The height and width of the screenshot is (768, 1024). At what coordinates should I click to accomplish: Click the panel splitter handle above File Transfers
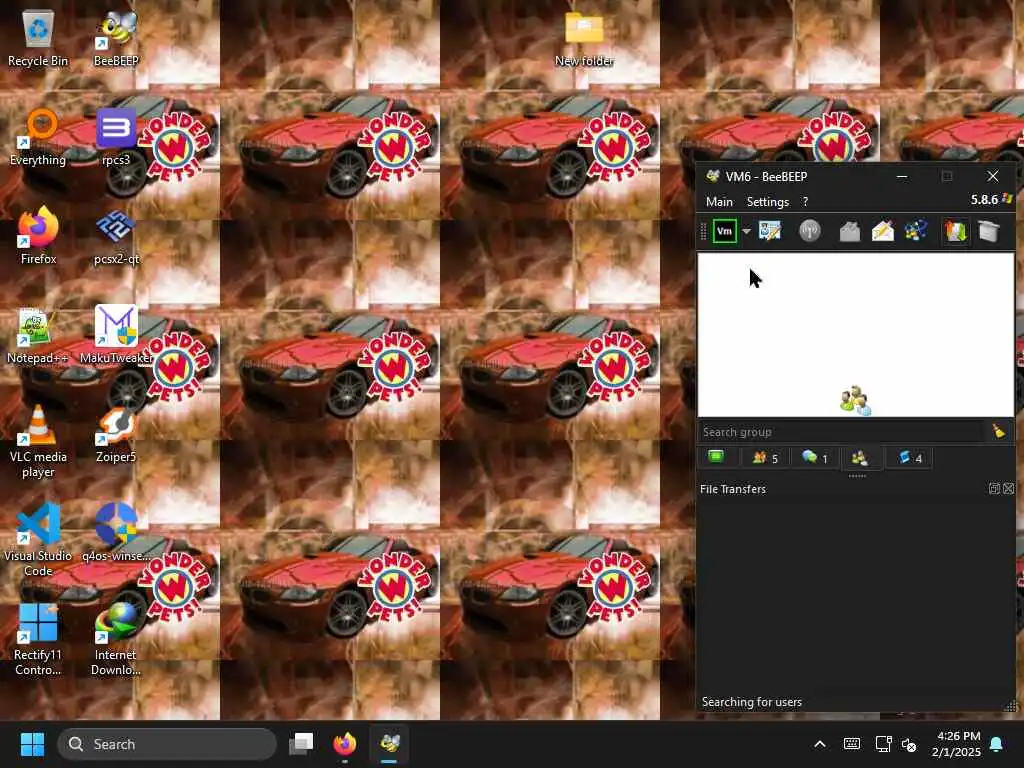tap(857, 476)
